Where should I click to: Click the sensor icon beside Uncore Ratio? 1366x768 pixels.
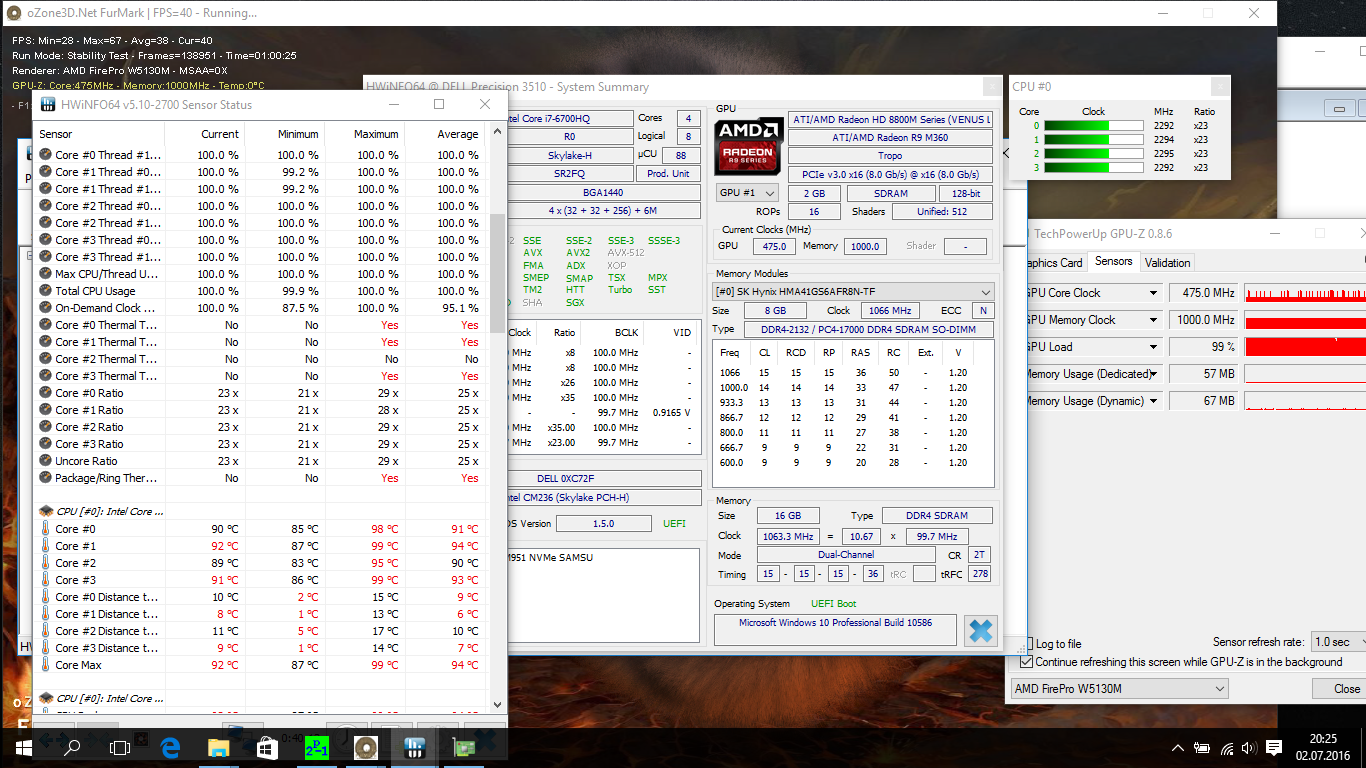tap(45, 461)
